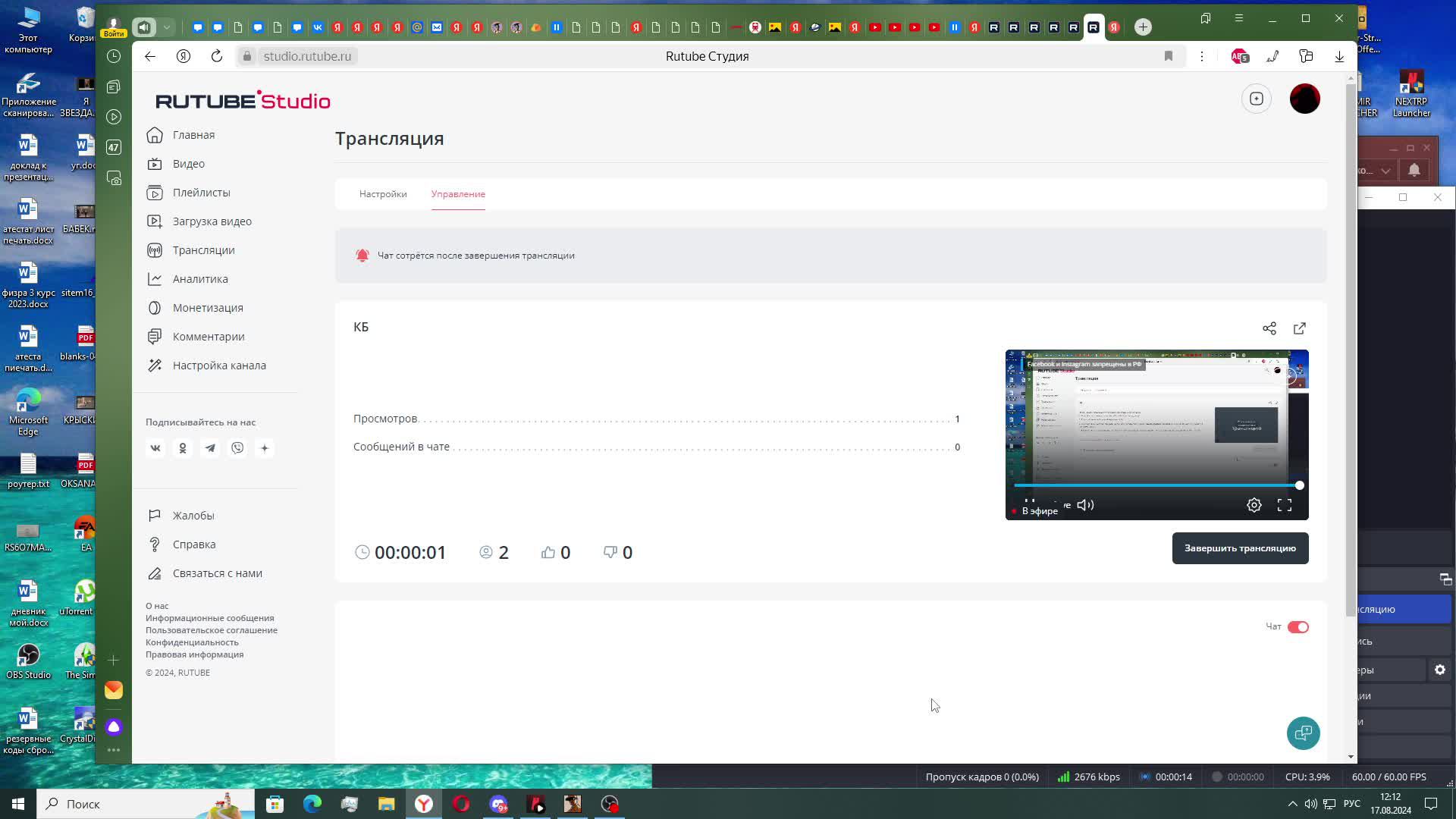Click the Telegram social icon
Screen dimensions: 1456x819
(x=210, y=448)
